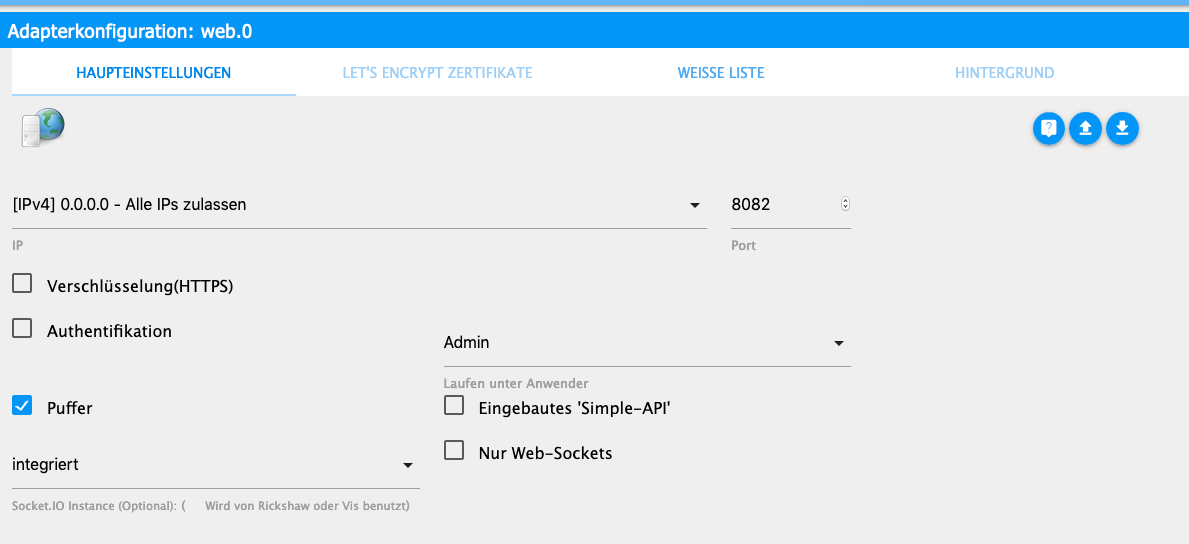Decrease the Port value with down arrow
The image size is (1189, 544).
coord(845,208)
